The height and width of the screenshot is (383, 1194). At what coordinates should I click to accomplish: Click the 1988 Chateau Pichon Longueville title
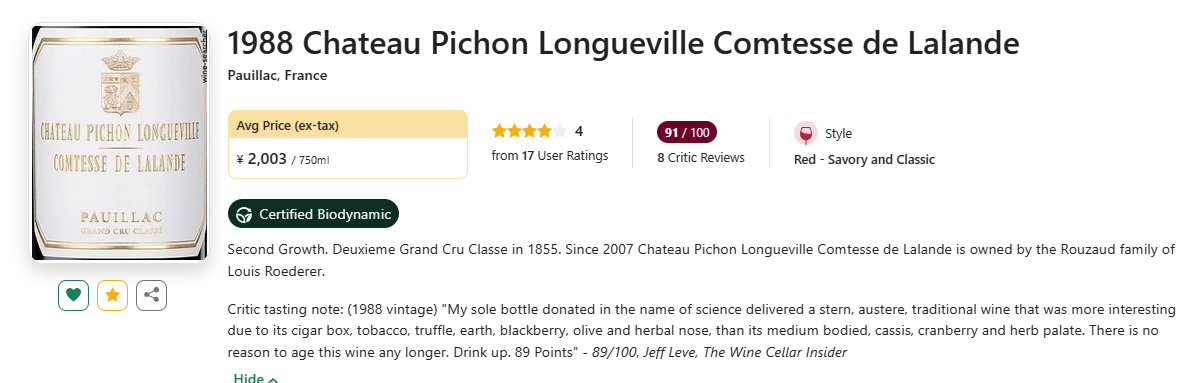623,43
